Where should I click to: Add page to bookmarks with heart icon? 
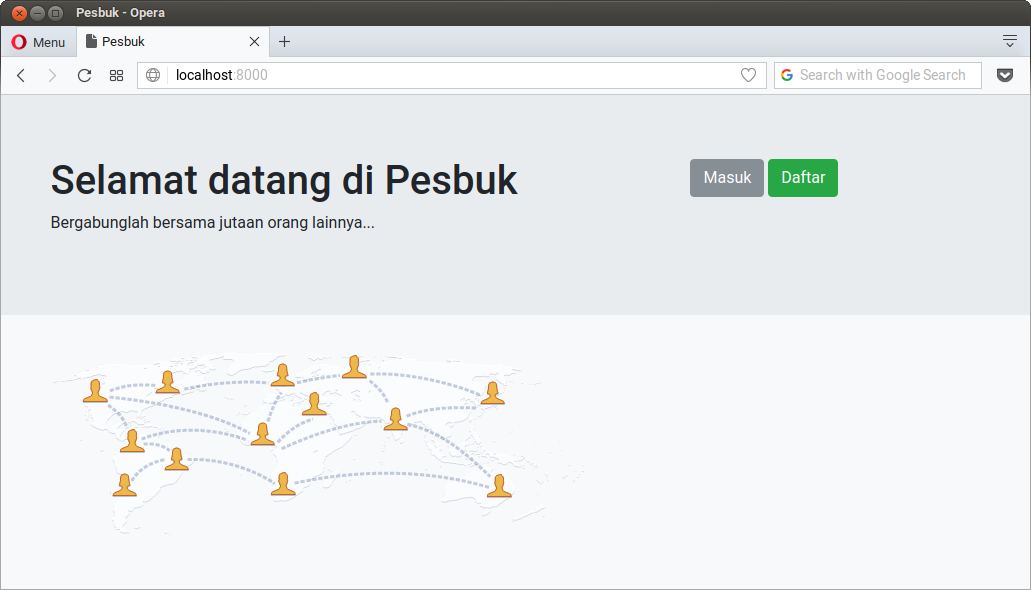click(748, 75)
